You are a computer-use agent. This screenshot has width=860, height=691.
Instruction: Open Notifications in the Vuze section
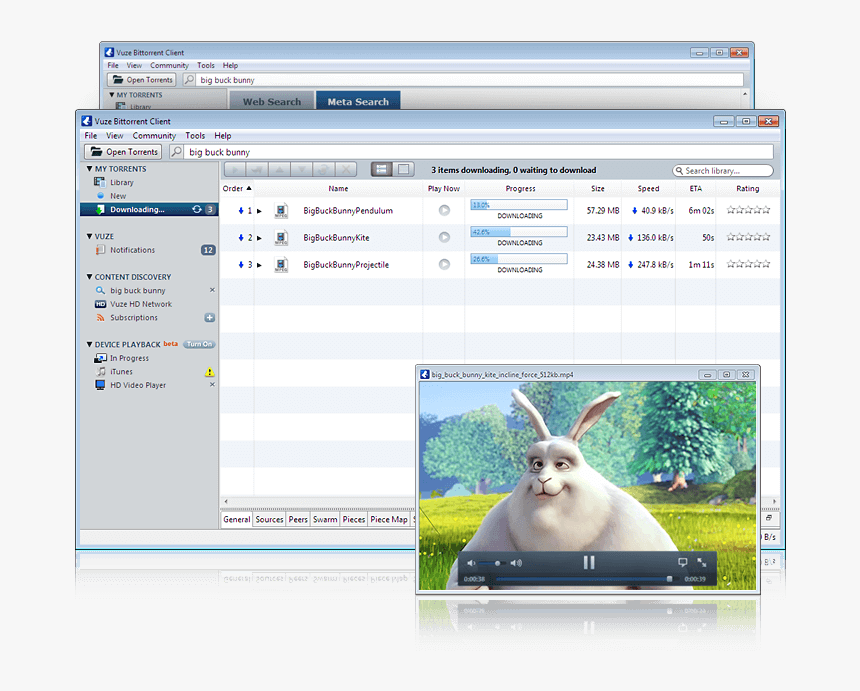pos(132,250)
